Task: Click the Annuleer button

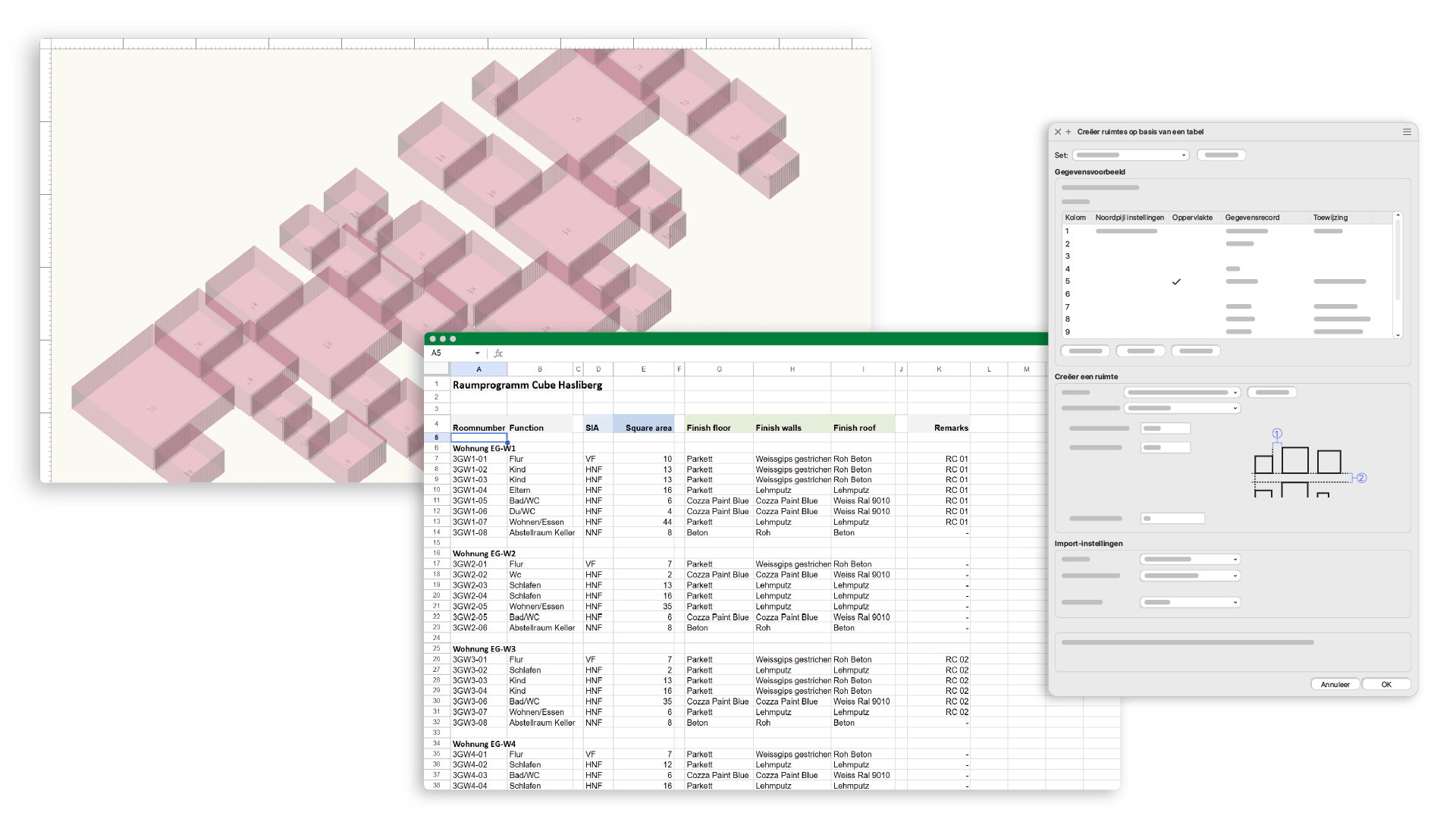Action: [1335, 684]
